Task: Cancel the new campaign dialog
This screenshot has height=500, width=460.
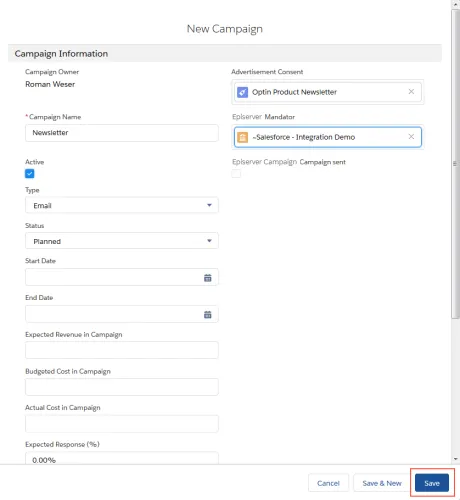Action: [x=328, y=483]
